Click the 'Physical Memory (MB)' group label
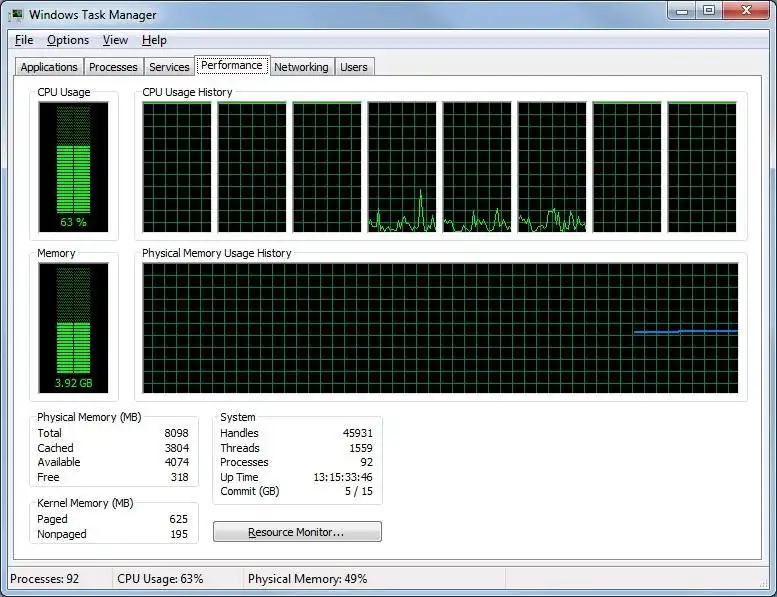 89,417
